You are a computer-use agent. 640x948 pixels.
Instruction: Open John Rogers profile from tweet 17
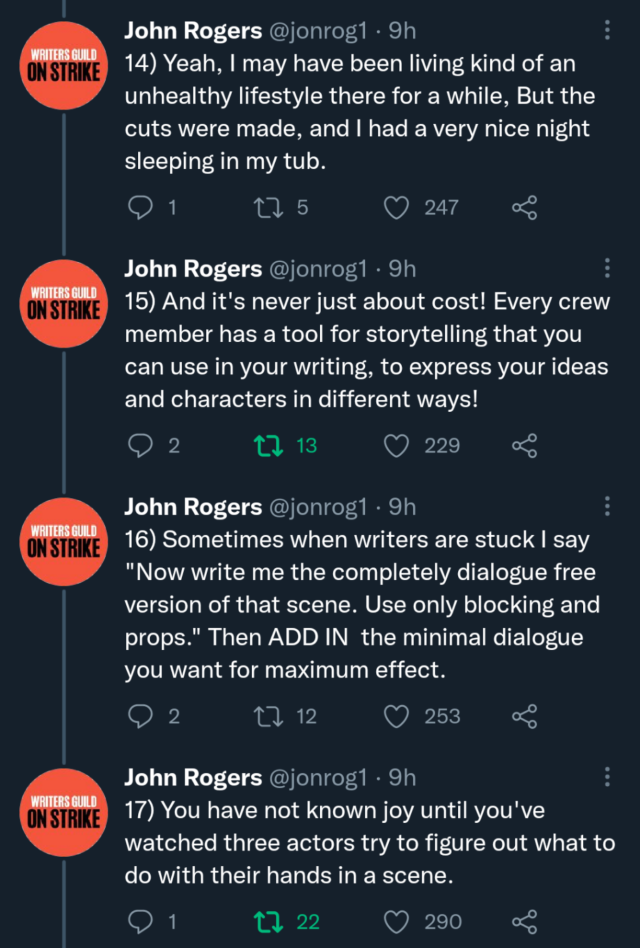(x=191, y=777)
